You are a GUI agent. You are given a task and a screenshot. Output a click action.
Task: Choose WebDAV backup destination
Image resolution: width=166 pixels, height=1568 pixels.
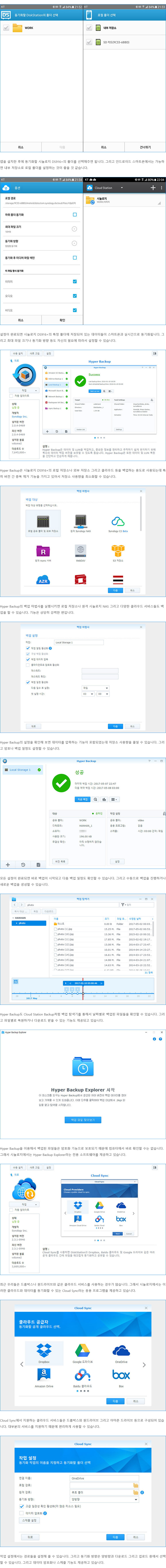tap(80, 553)
